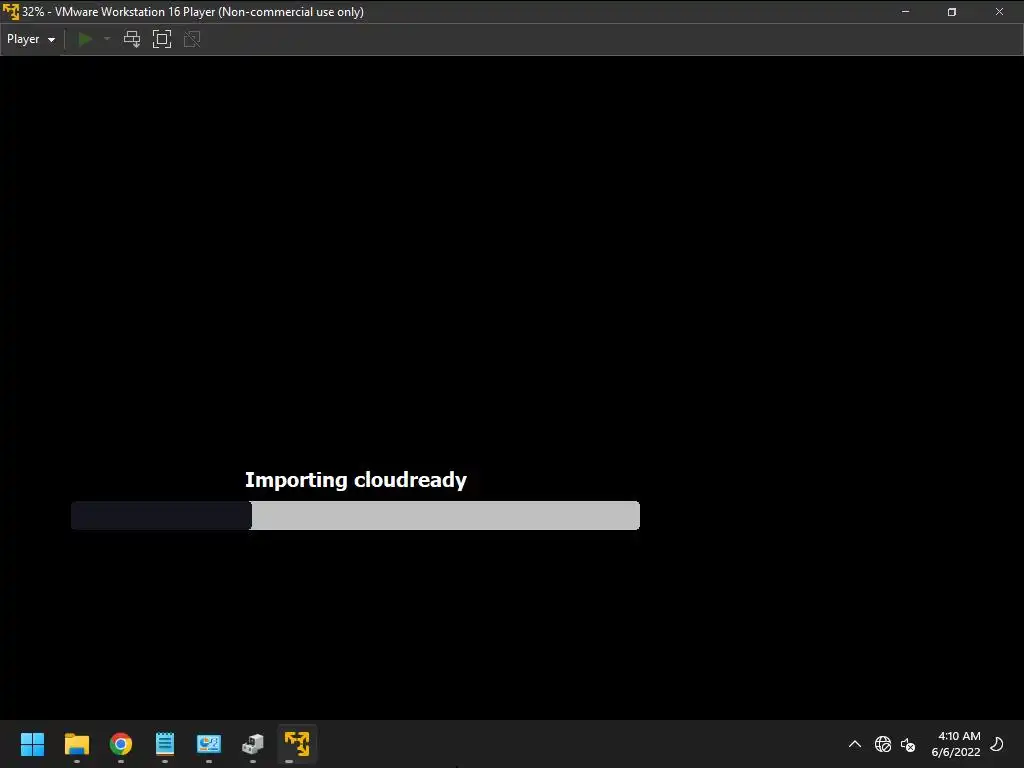Open the USB installer app in taskbar
The height and width of the screenshot is (768, 1024).
[253, 744]
